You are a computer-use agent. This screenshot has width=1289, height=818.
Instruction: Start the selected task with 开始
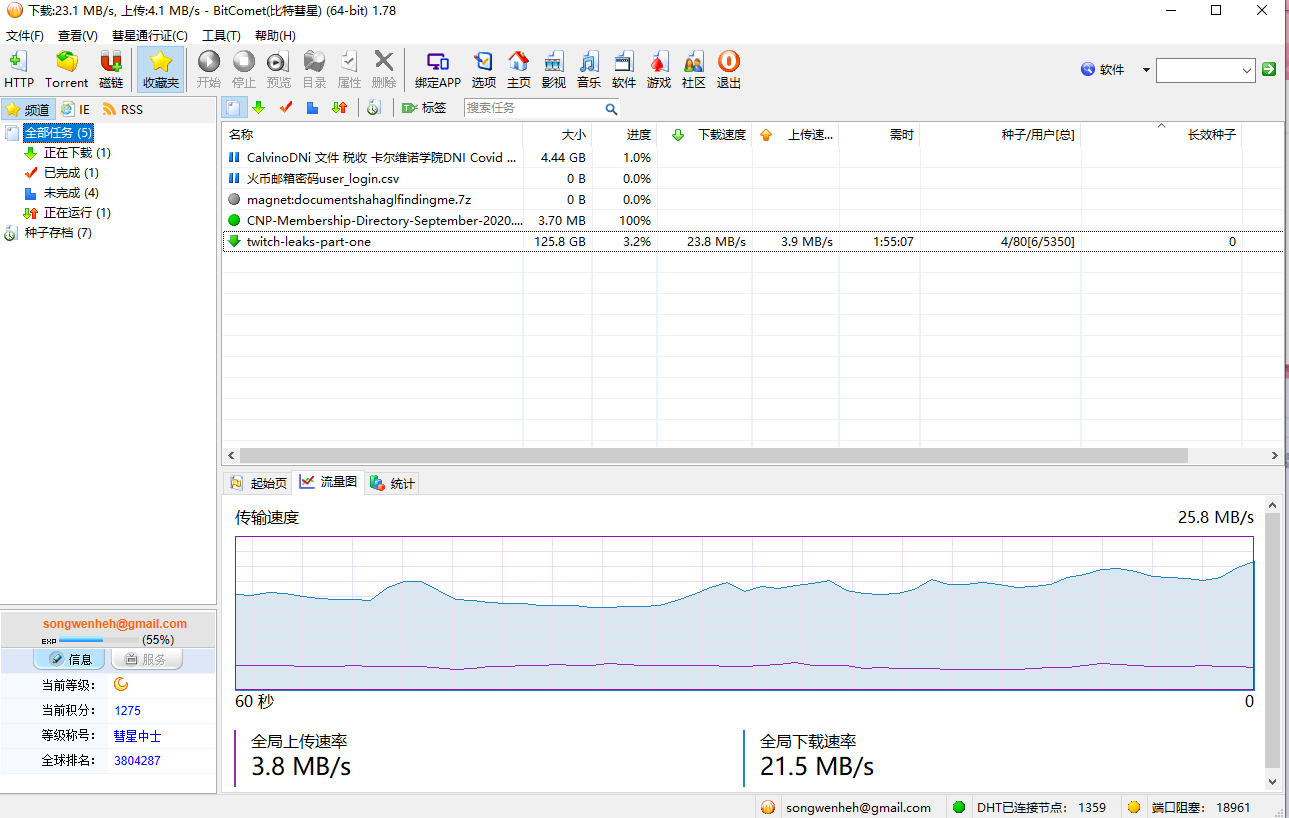(208, 70)
